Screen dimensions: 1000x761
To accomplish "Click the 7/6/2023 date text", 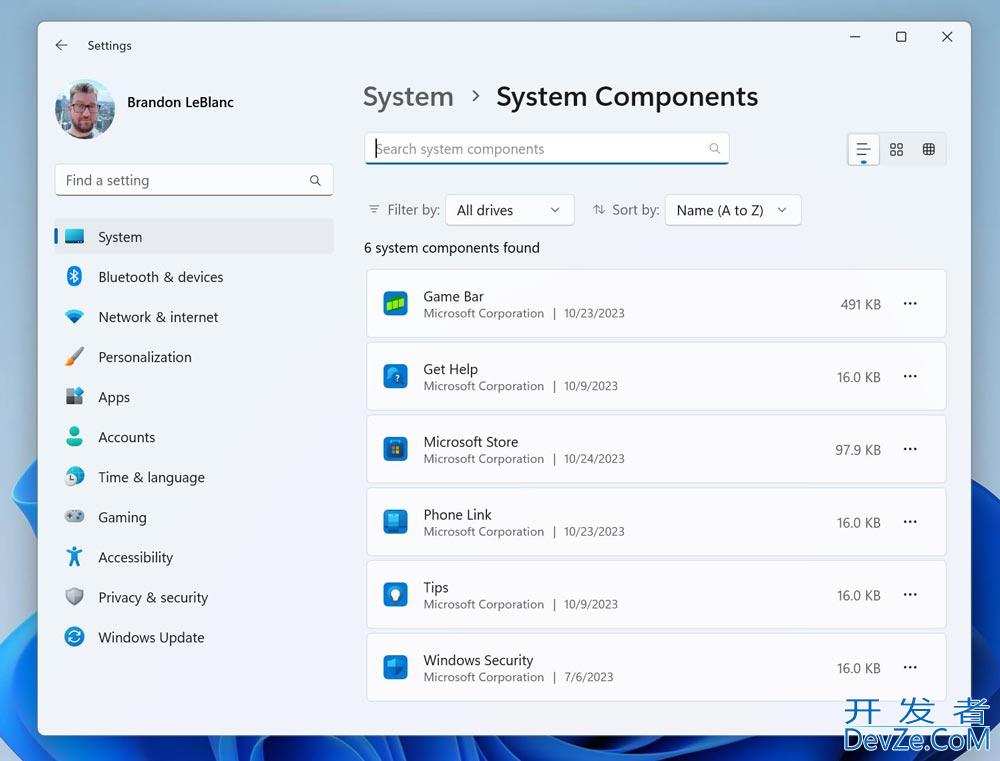I will (x=589, y=677).
